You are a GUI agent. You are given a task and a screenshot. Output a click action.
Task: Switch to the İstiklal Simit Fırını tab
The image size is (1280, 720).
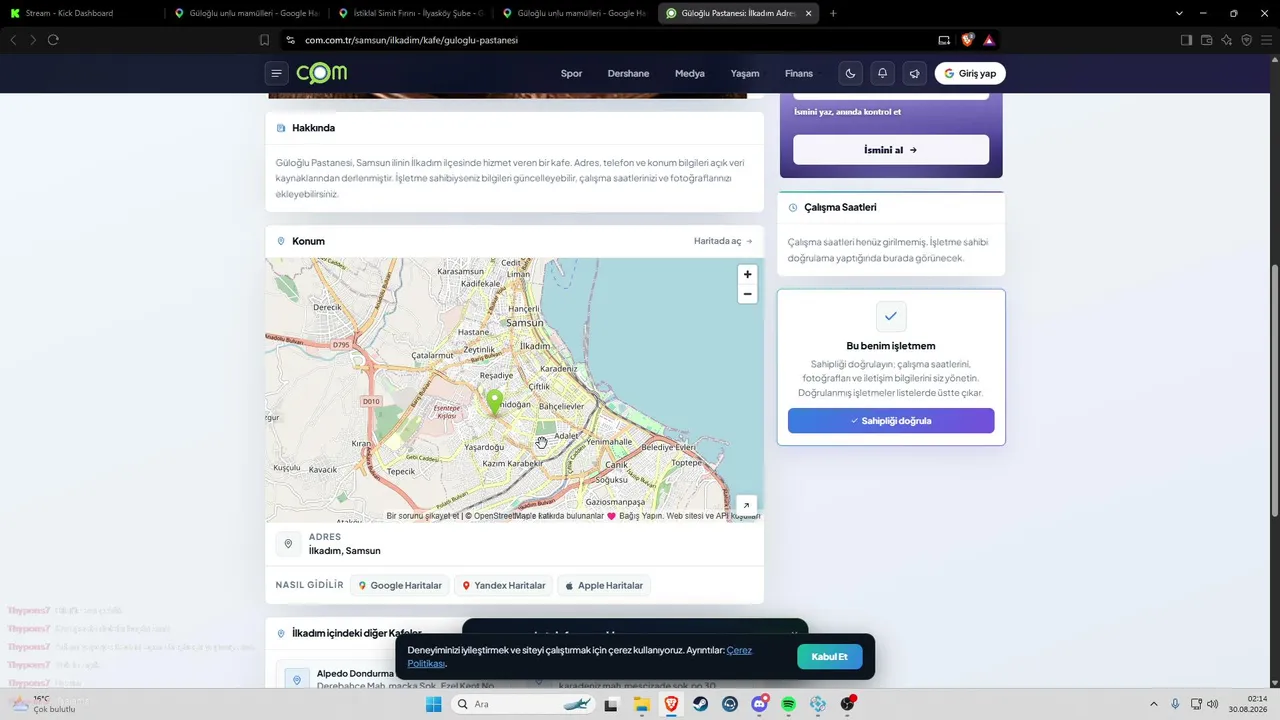410,13
